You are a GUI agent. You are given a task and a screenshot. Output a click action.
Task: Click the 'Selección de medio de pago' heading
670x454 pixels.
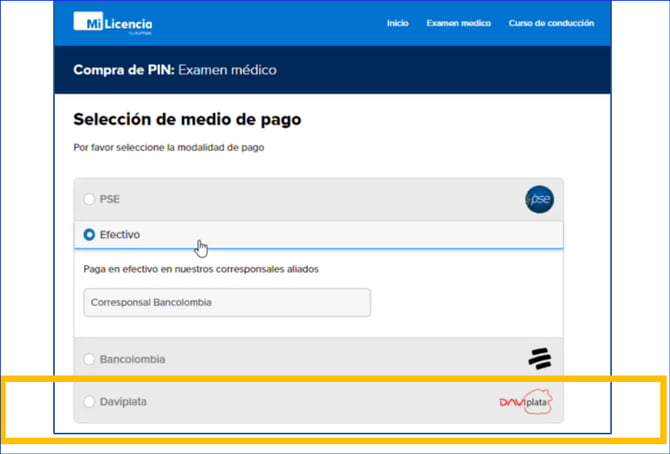(x=187, y=119)
